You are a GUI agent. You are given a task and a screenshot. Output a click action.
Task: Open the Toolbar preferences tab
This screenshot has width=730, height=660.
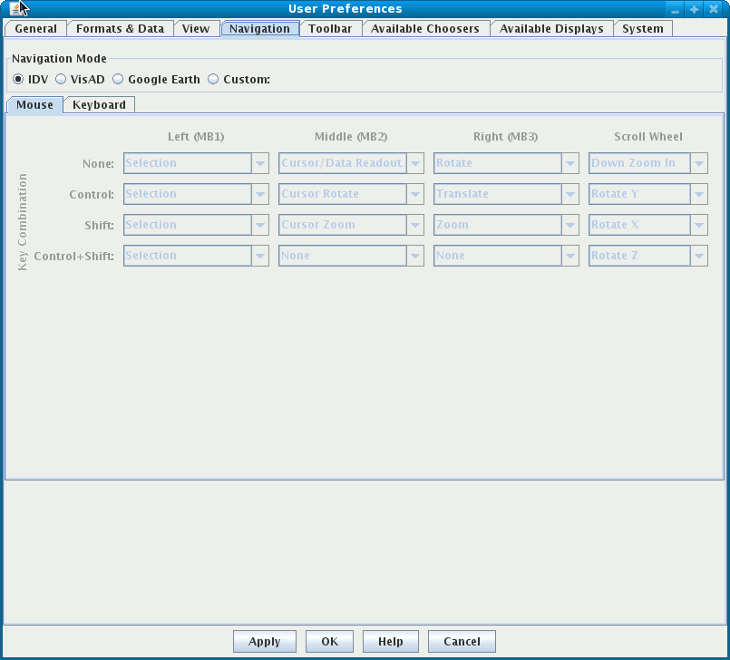point(330,29)
